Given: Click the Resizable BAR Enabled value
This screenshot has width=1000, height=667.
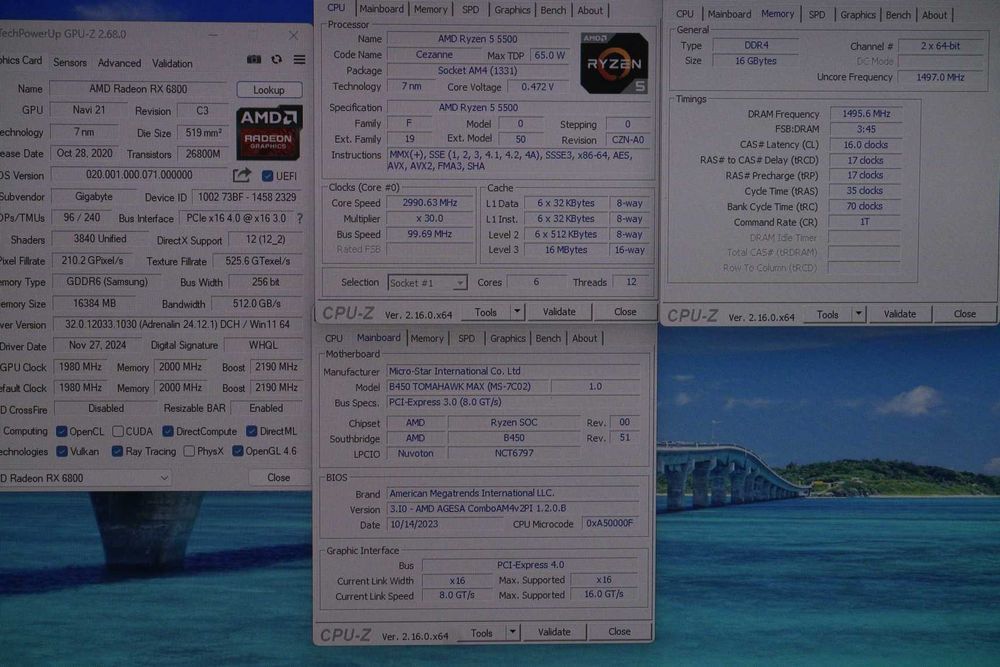Looking at the screenshot, I should 266,408.
